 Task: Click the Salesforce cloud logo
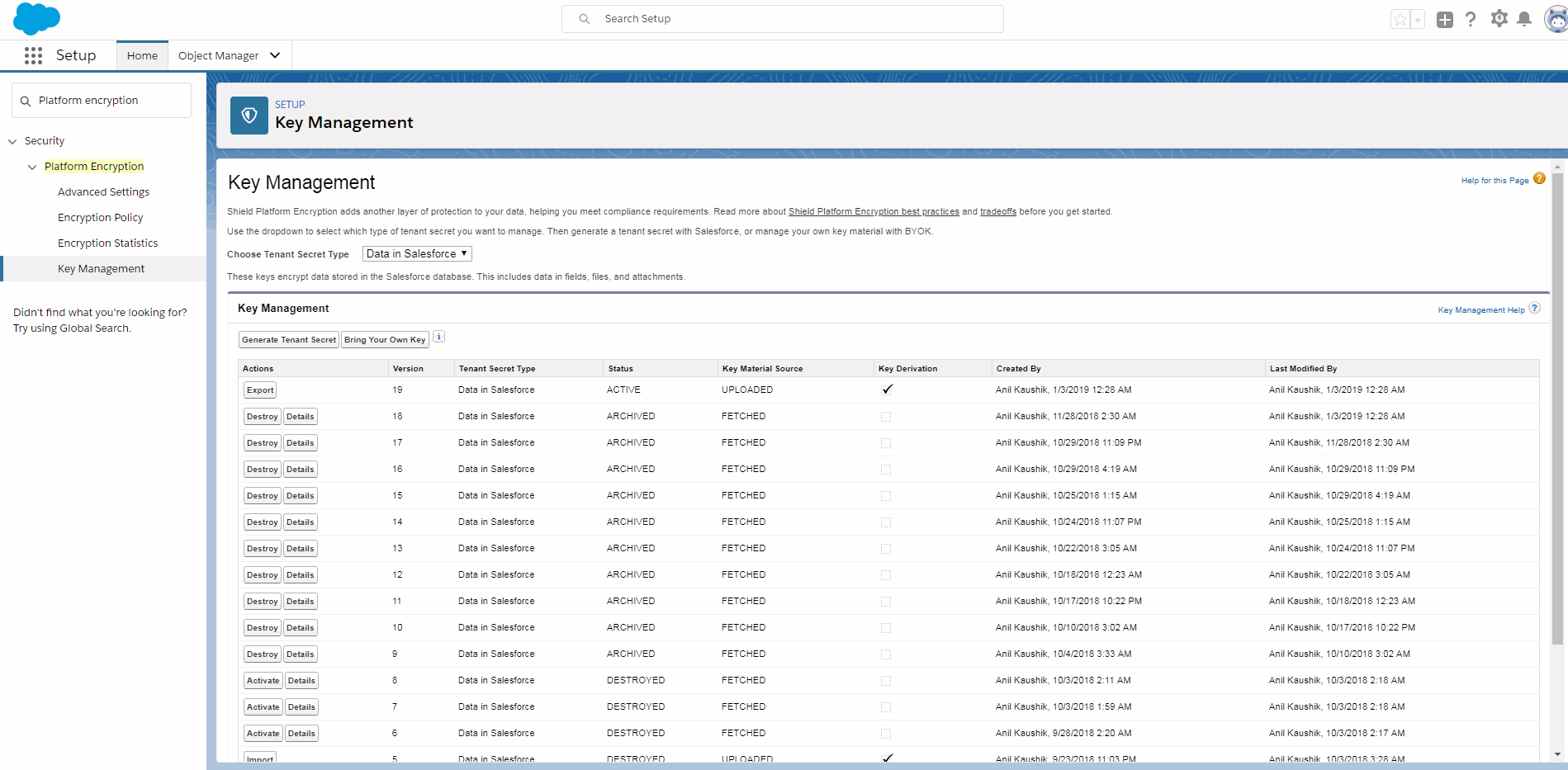point(36,18)
